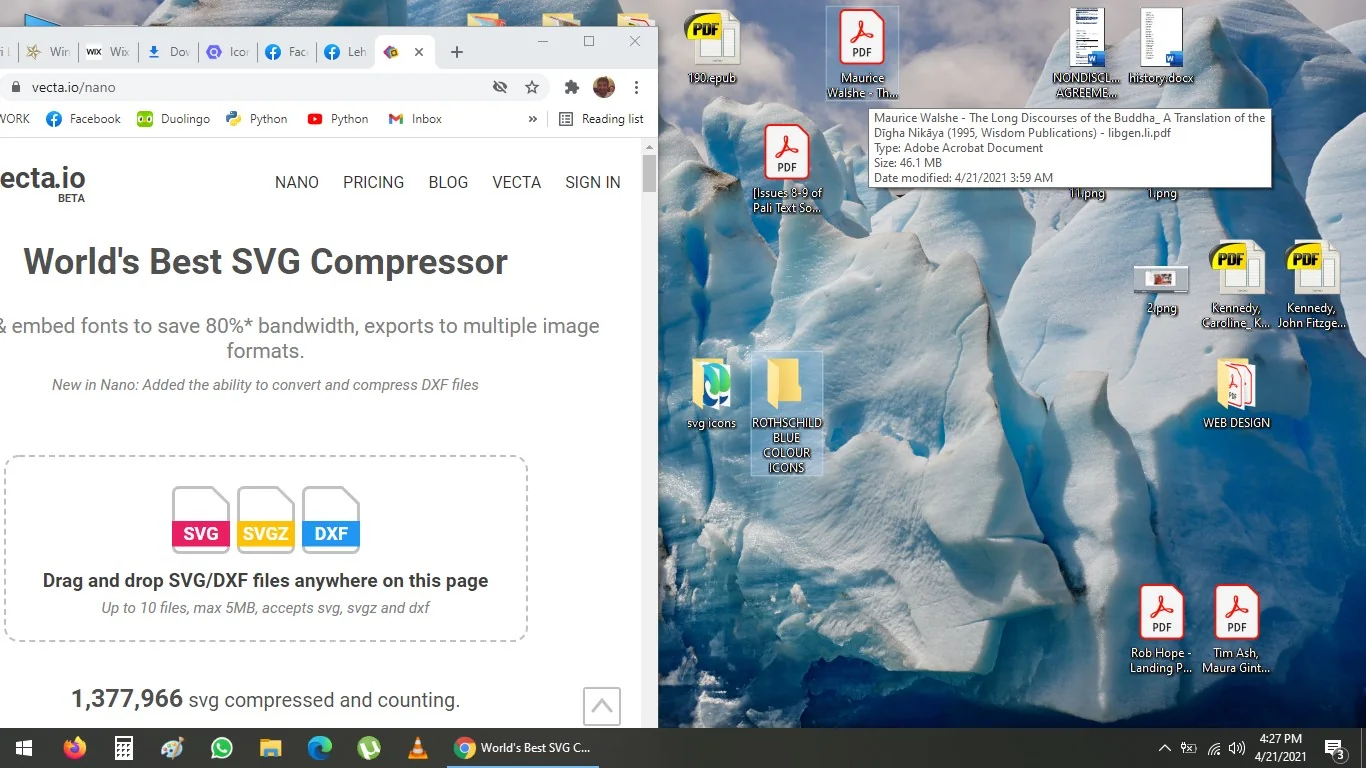Show hidden system tray icons
1366x768 pixels.
click(x=1164, y=748)
